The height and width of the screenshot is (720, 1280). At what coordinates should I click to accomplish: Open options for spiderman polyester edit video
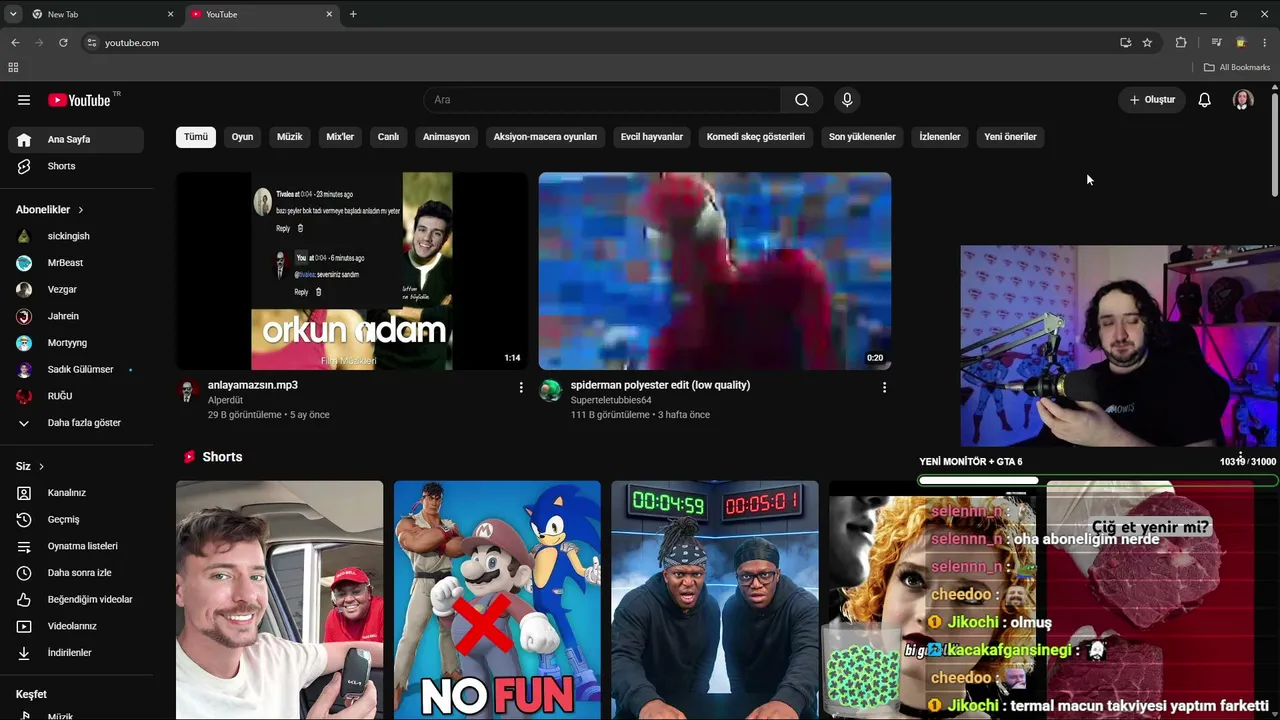tap(884, 387)
